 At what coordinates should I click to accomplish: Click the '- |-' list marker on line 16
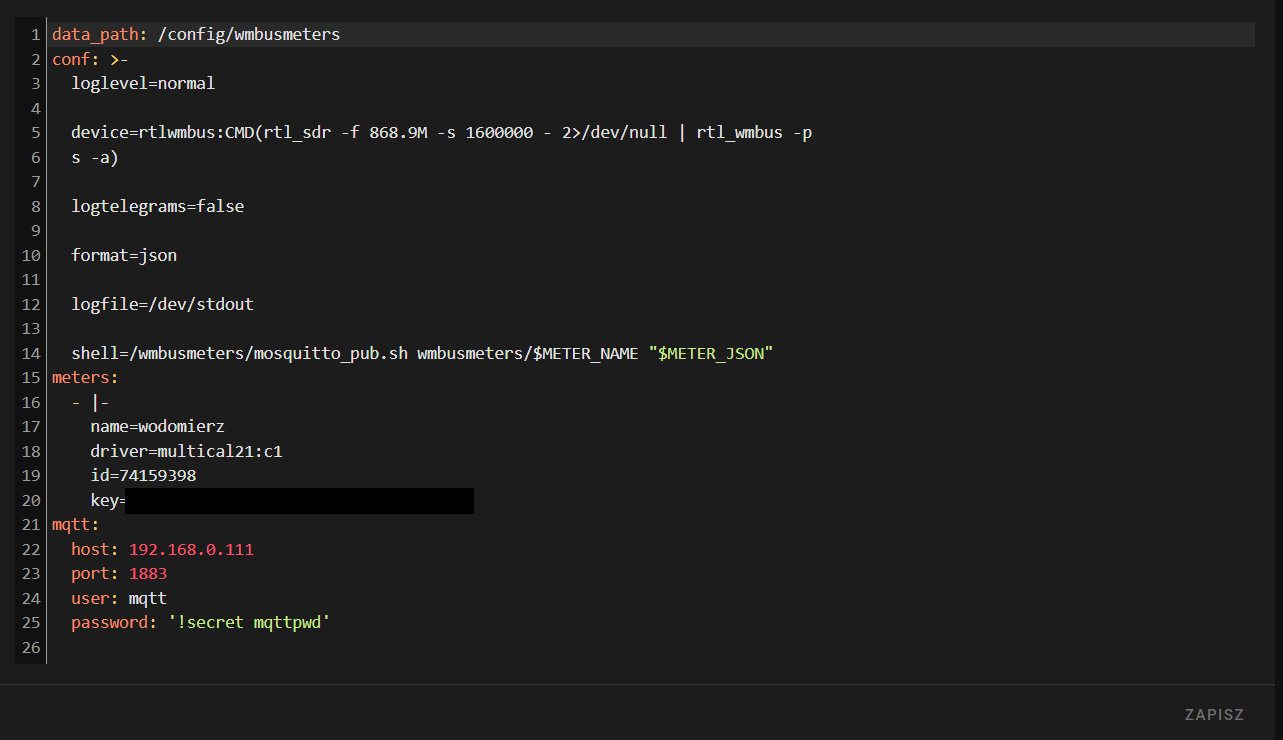pyautogui.click(x=90, y=402)
